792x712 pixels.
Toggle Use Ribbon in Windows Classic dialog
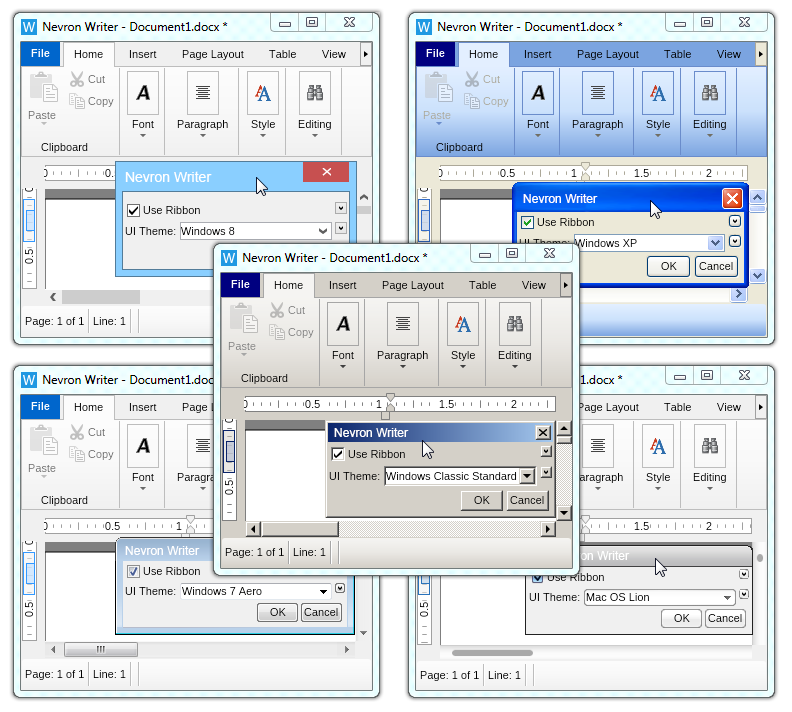coord(337,454)
